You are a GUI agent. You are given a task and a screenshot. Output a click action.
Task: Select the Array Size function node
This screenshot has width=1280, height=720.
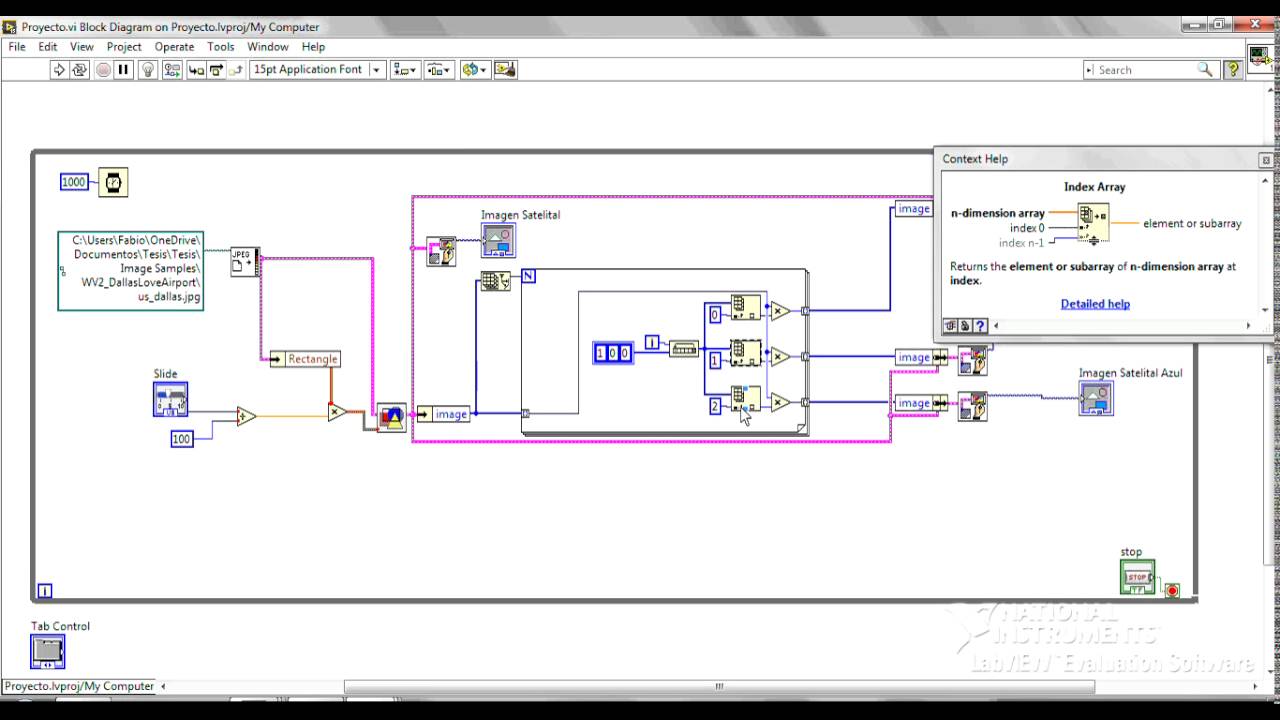click(x=495, y=281)
